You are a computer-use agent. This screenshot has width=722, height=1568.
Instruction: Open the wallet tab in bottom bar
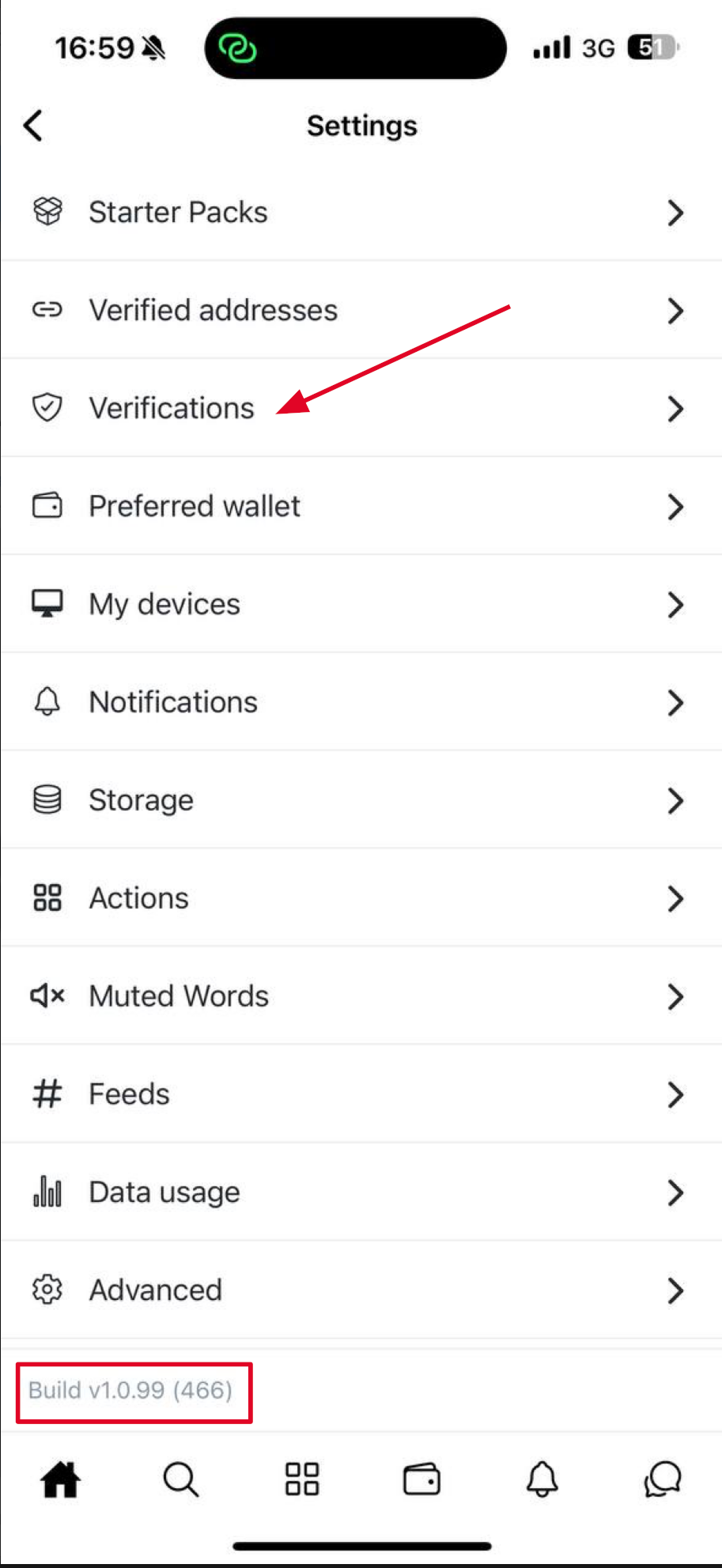[421, 1479]
